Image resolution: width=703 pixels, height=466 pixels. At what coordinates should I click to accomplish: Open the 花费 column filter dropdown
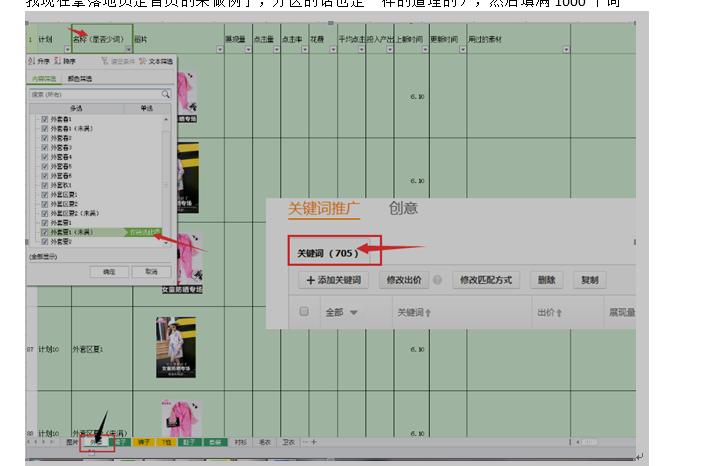(x=333, y=49)
